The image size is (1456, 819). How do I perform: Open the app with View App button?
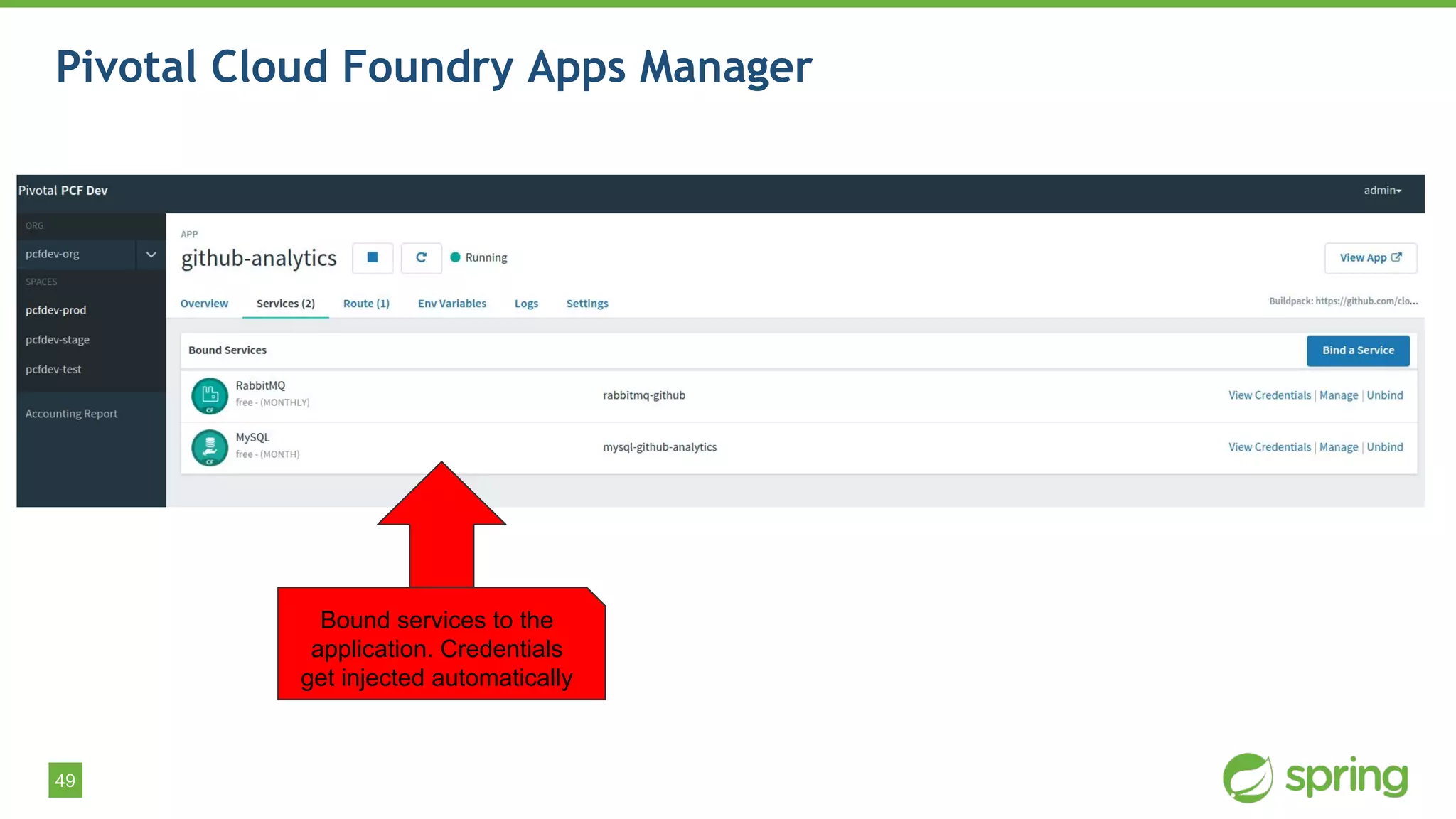point(1370,258)
